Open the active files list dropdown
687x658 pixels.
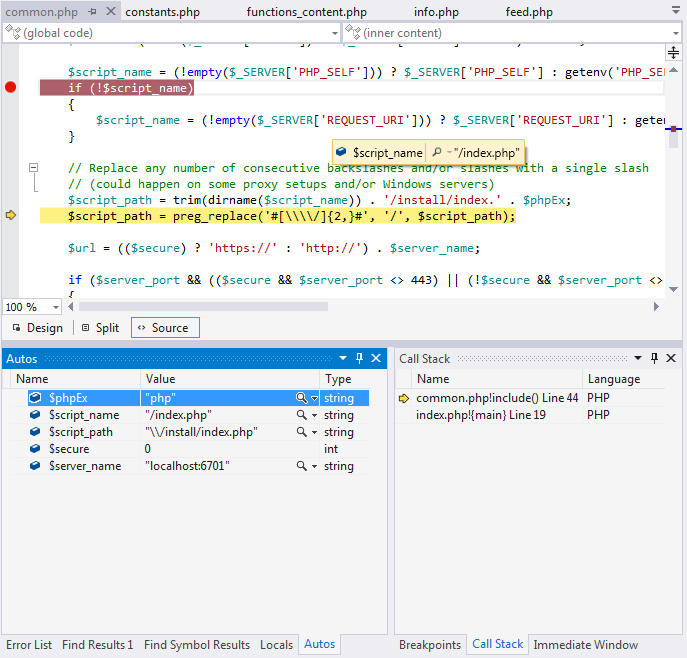tap(676, 10)
